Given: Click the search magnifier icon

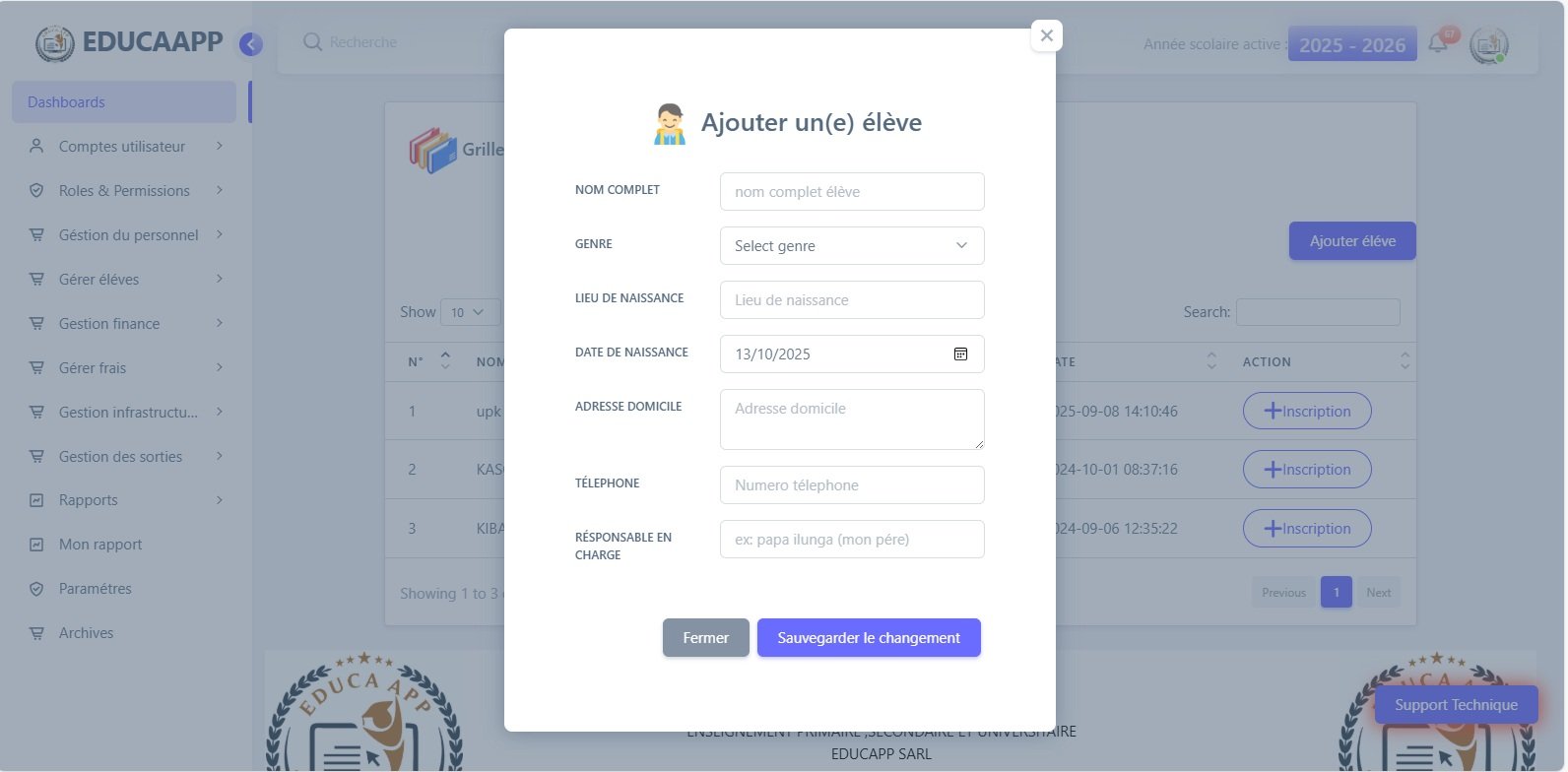Looking at the screenshot, I should pos(312,42).
